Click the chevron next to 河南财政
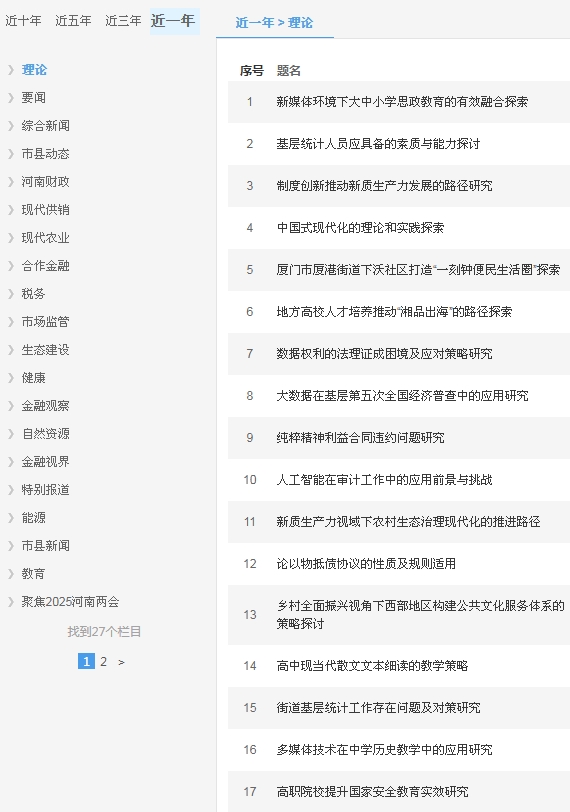 (x=11, y=181)
